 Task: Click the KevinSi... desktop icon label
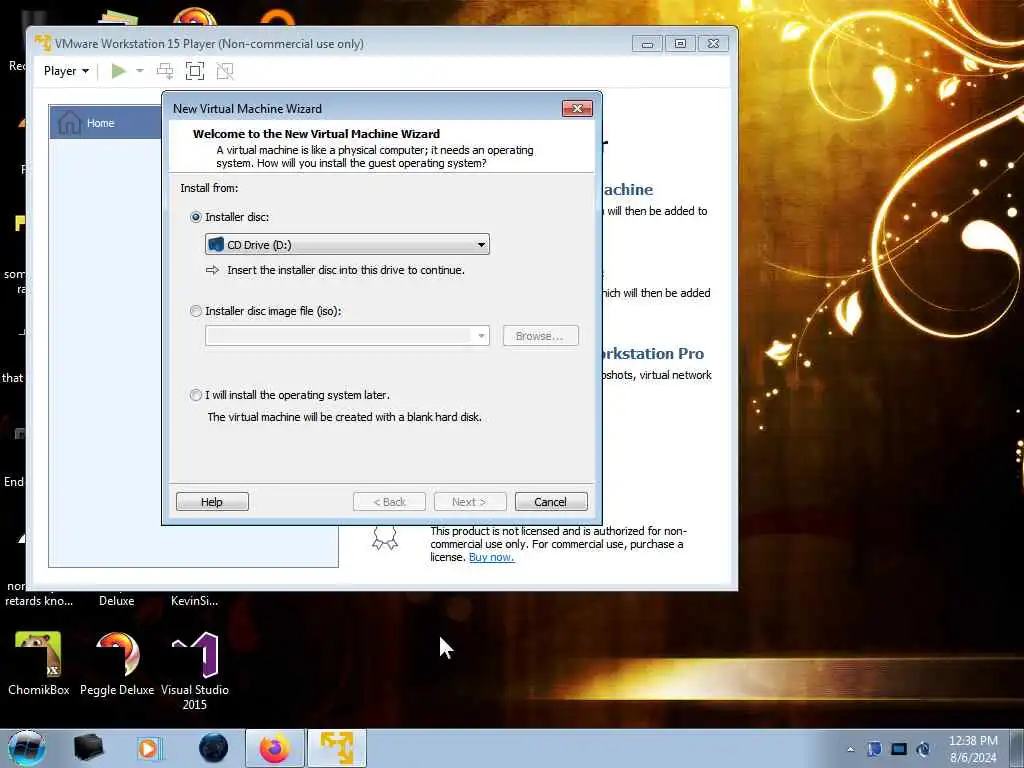tap(195, 600)
